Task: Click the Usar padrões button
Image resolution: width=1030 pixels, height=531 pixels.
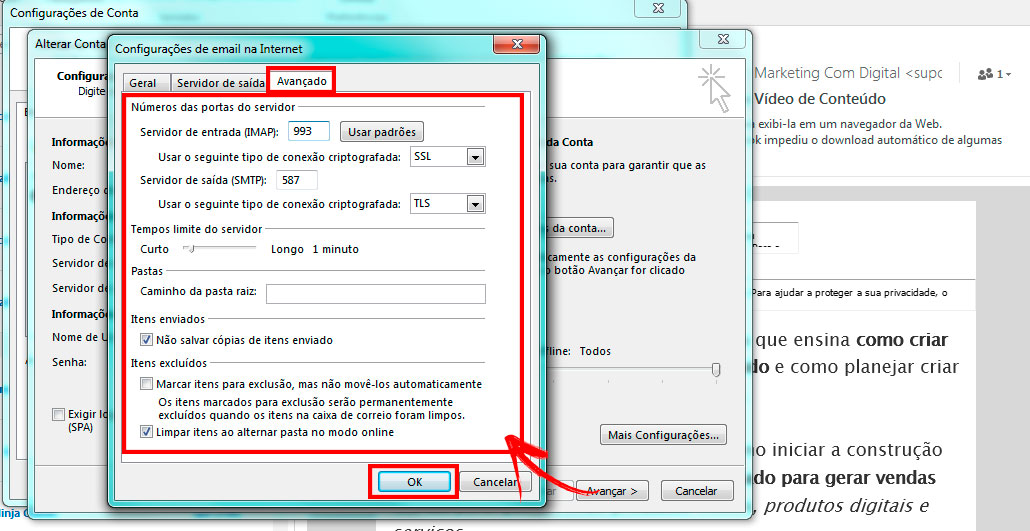Action: tap(382, 132)
